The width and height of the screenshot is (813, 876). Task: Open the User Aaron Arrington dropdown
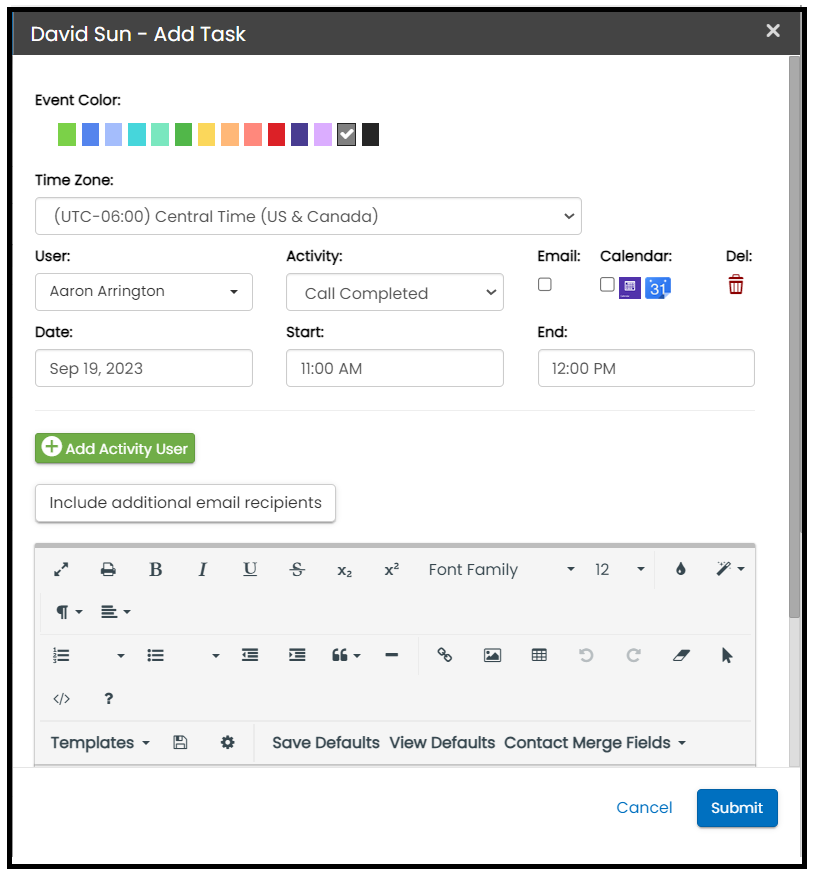pyautogui.click(x=144, y=292)
